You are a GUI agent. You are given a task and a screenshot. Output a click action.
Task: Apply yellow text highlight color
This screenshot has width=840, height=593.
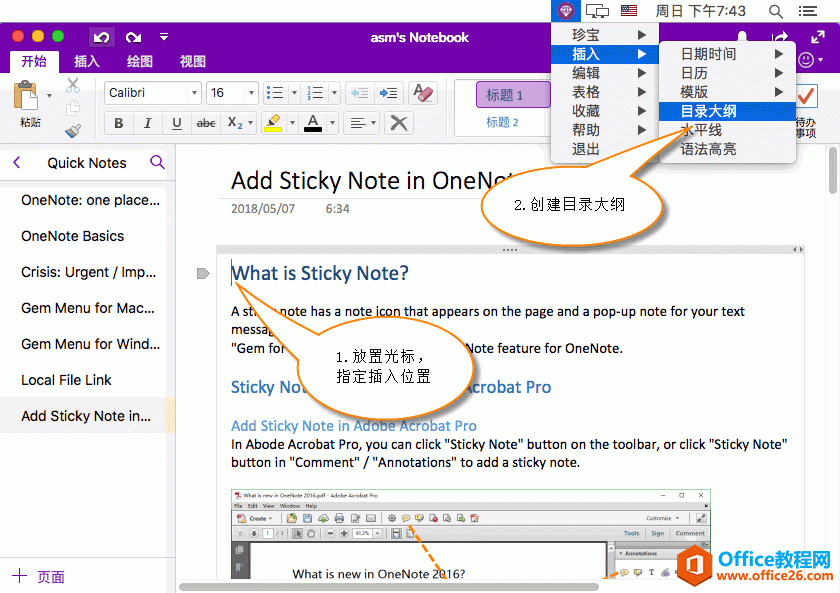point(273,123)
